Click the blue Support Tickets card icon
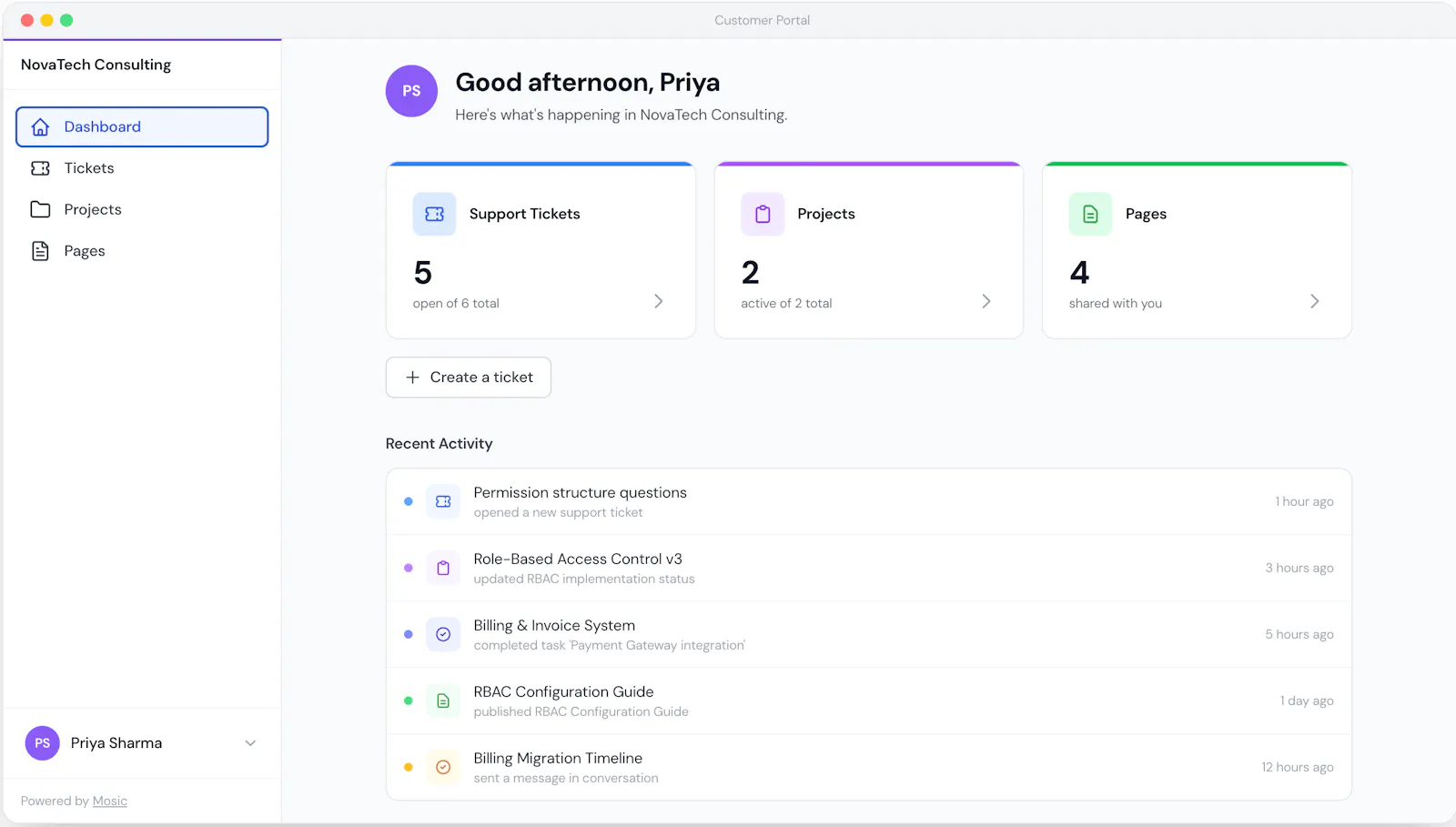 [434, 214]
